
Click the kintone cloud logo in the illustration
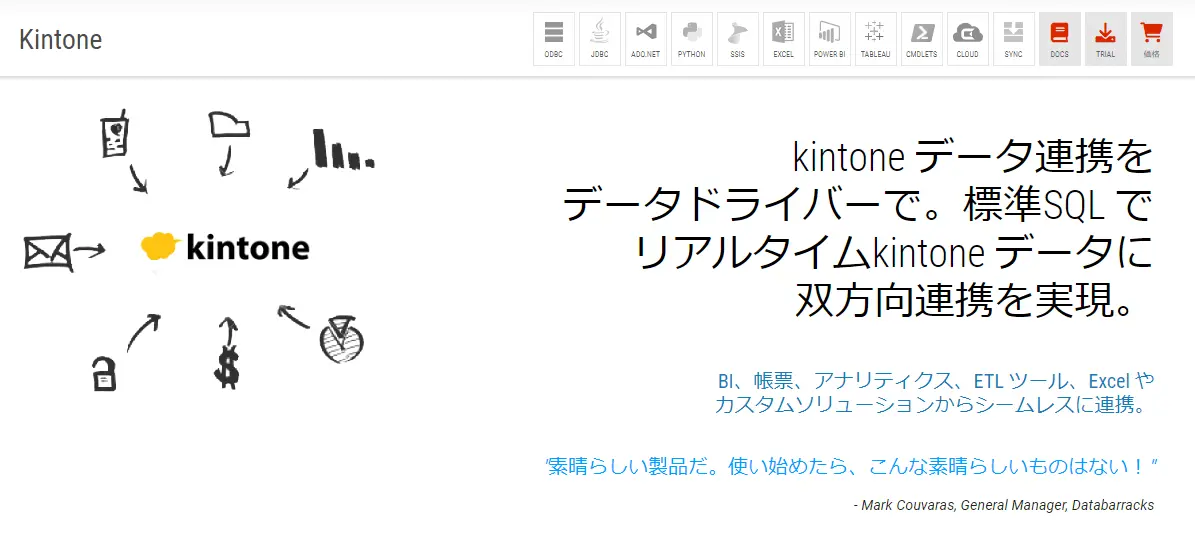coord(225,248)
